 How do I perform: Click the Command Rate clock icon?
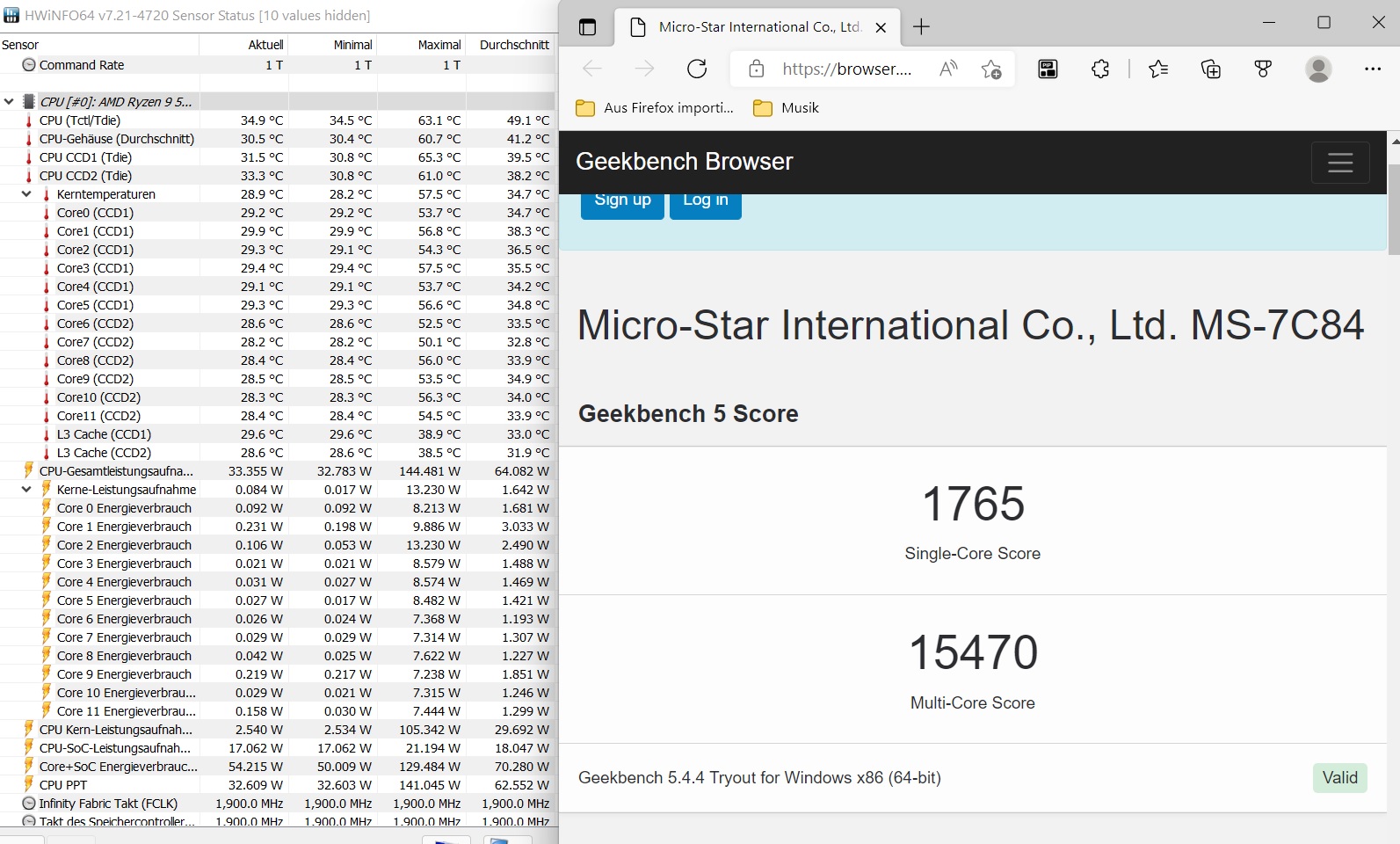click(29, 65)
